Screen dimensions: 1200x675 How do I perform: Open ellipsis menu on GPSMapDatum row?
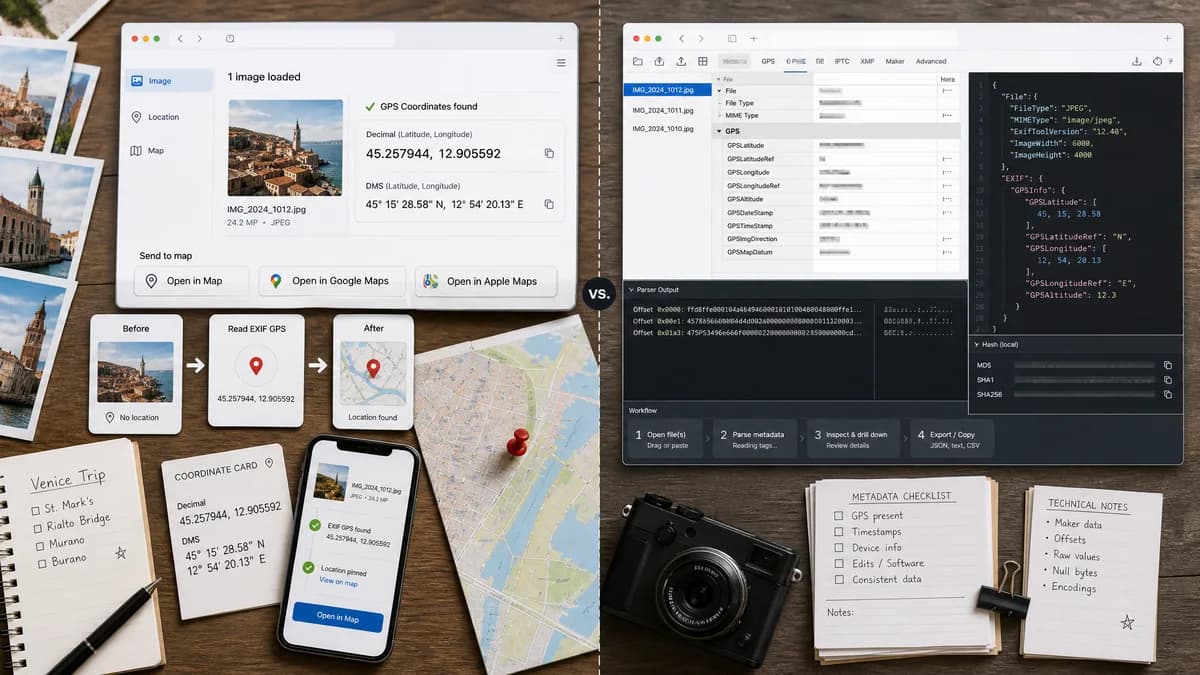pos(947,253)
